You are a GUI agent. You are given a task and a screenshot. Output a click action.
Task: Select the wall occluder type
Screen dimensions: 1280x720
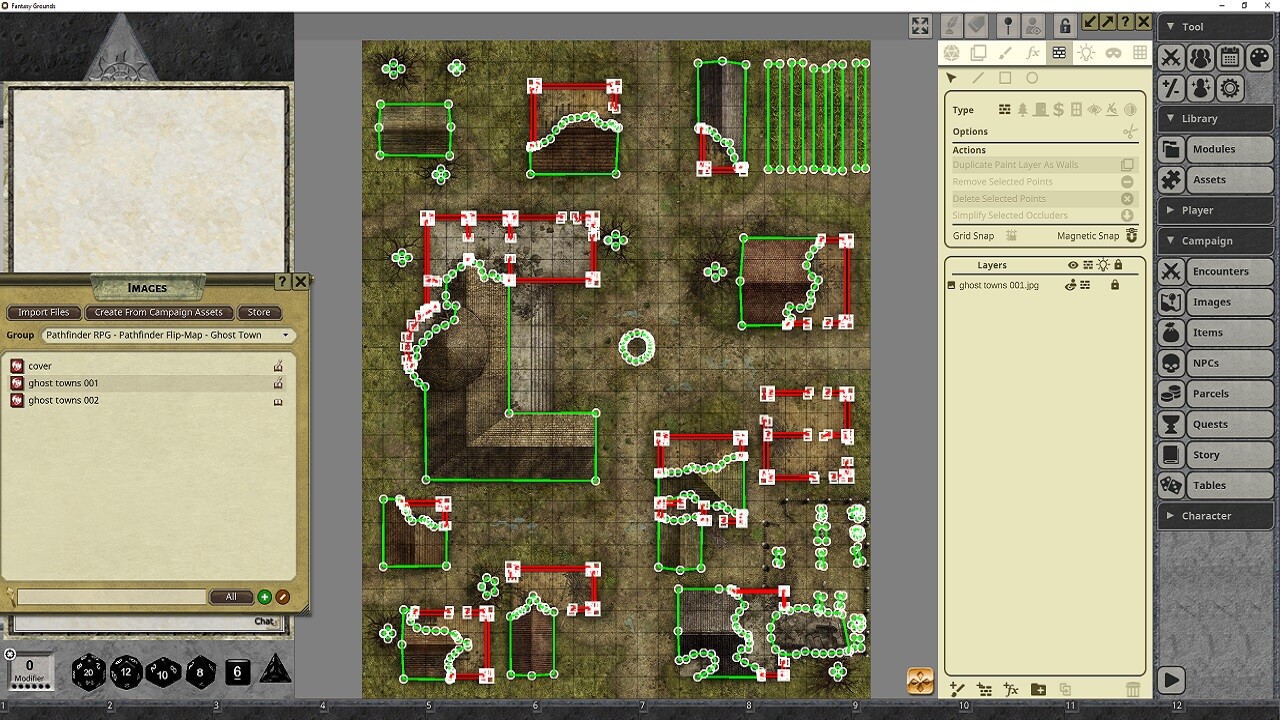(1005, 110)
